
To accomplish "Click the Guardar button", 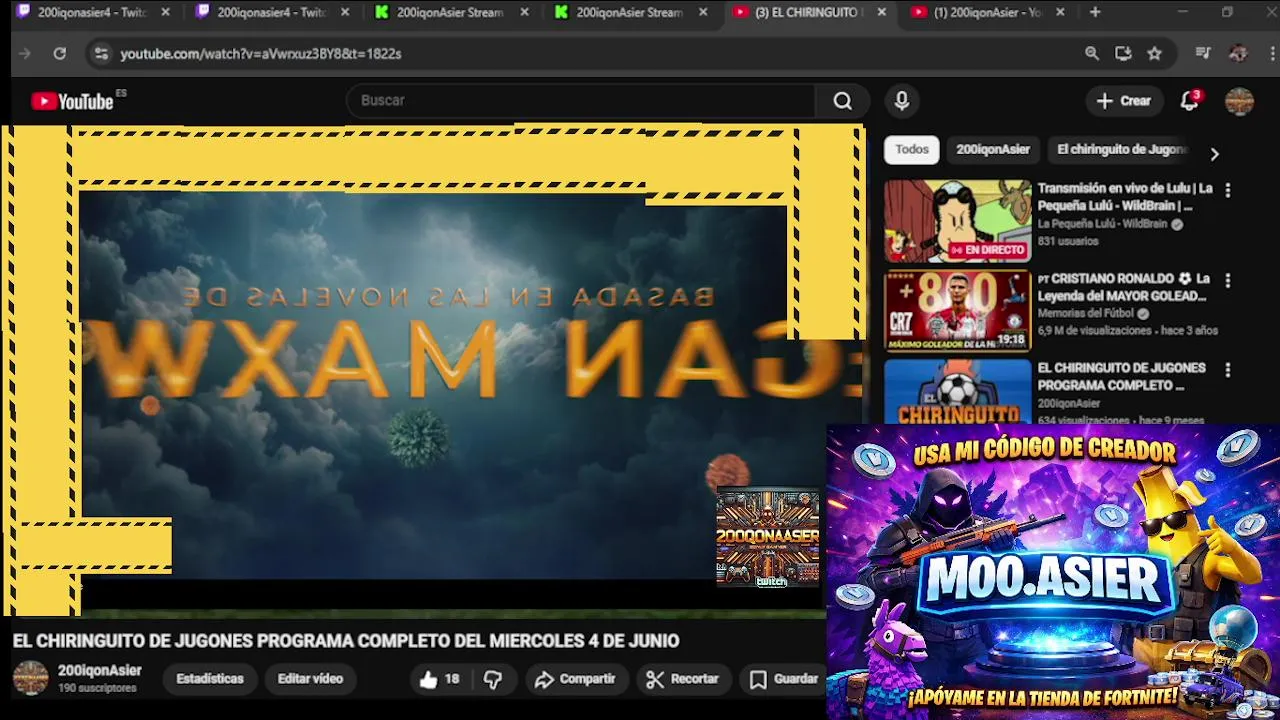I will (785, 679).
